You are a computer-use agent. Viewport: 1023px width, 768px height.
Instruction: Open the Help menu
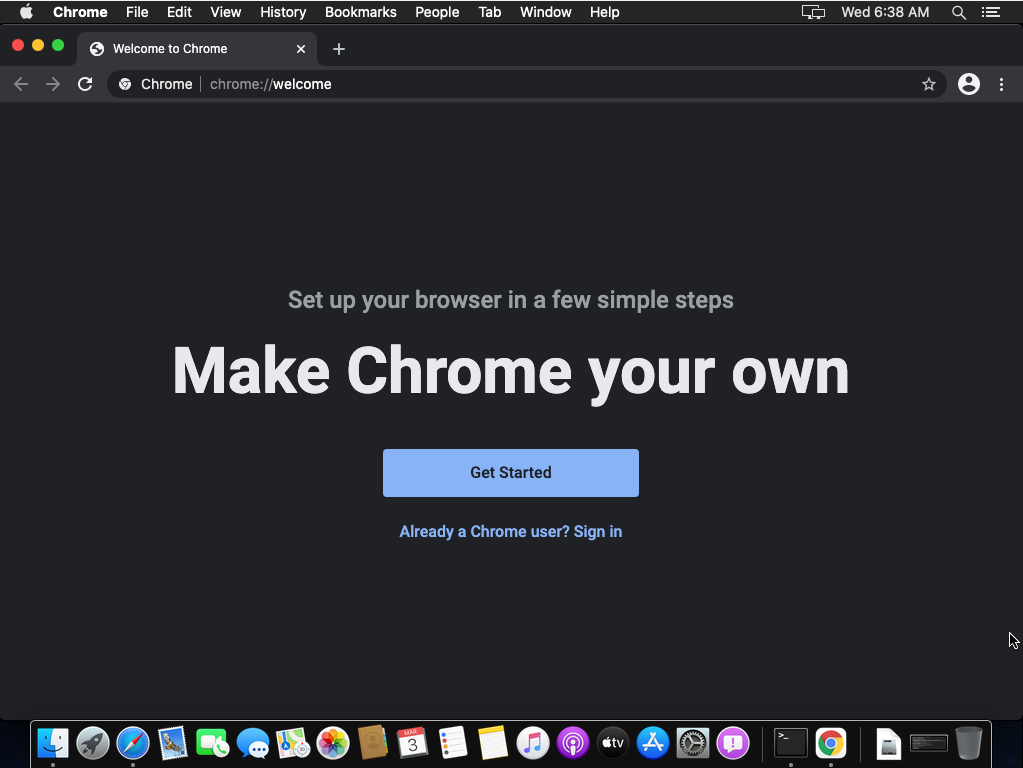605,12
